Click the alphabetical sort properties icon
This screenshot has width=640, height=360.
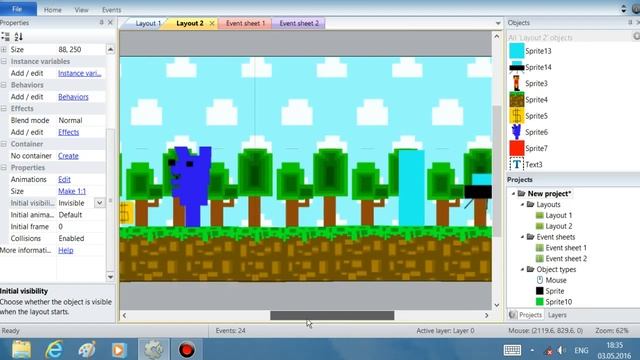point(18,37)
